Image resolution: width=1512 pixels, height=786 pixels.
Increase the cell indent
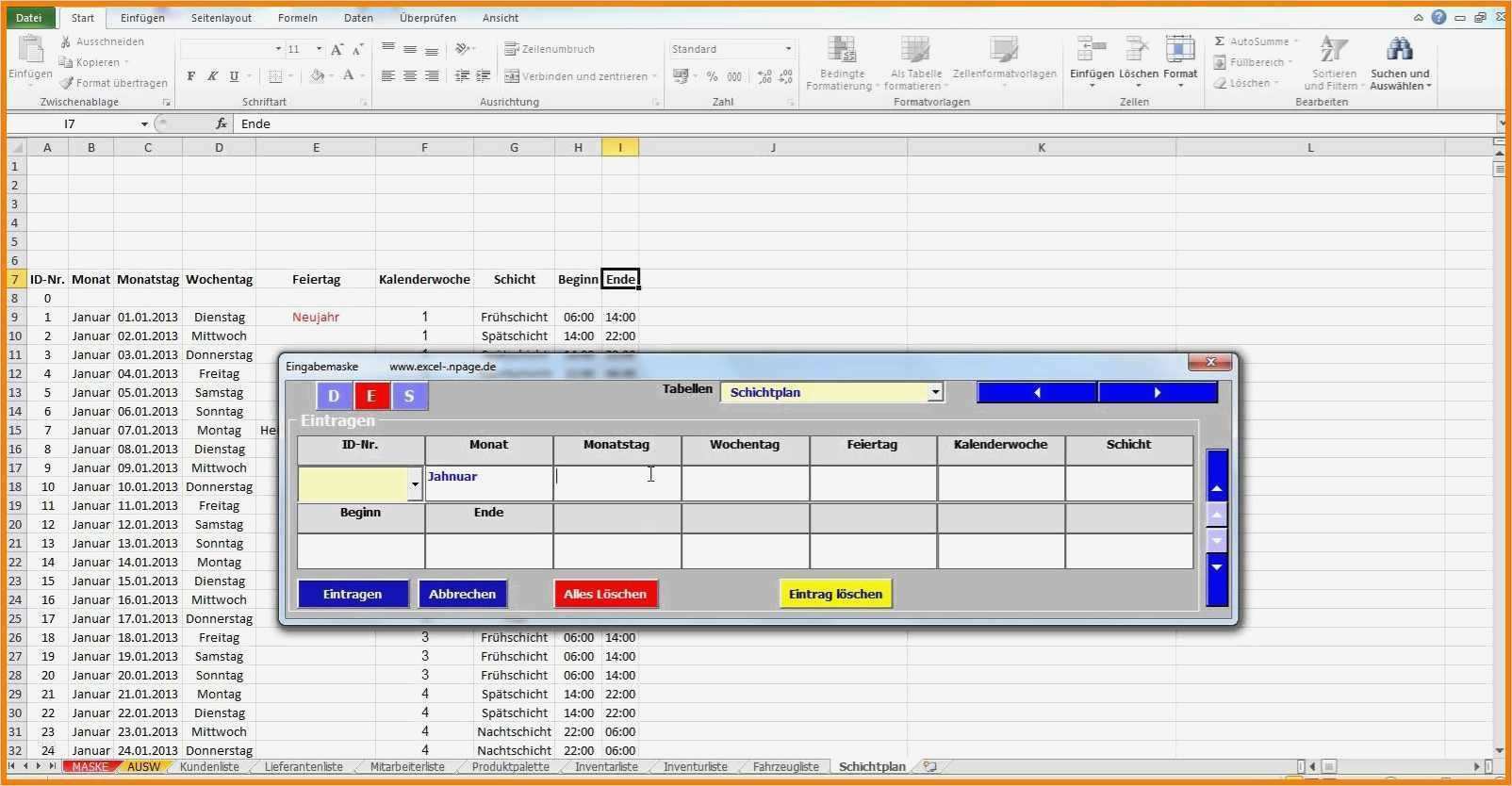click(x=483, y=76)
